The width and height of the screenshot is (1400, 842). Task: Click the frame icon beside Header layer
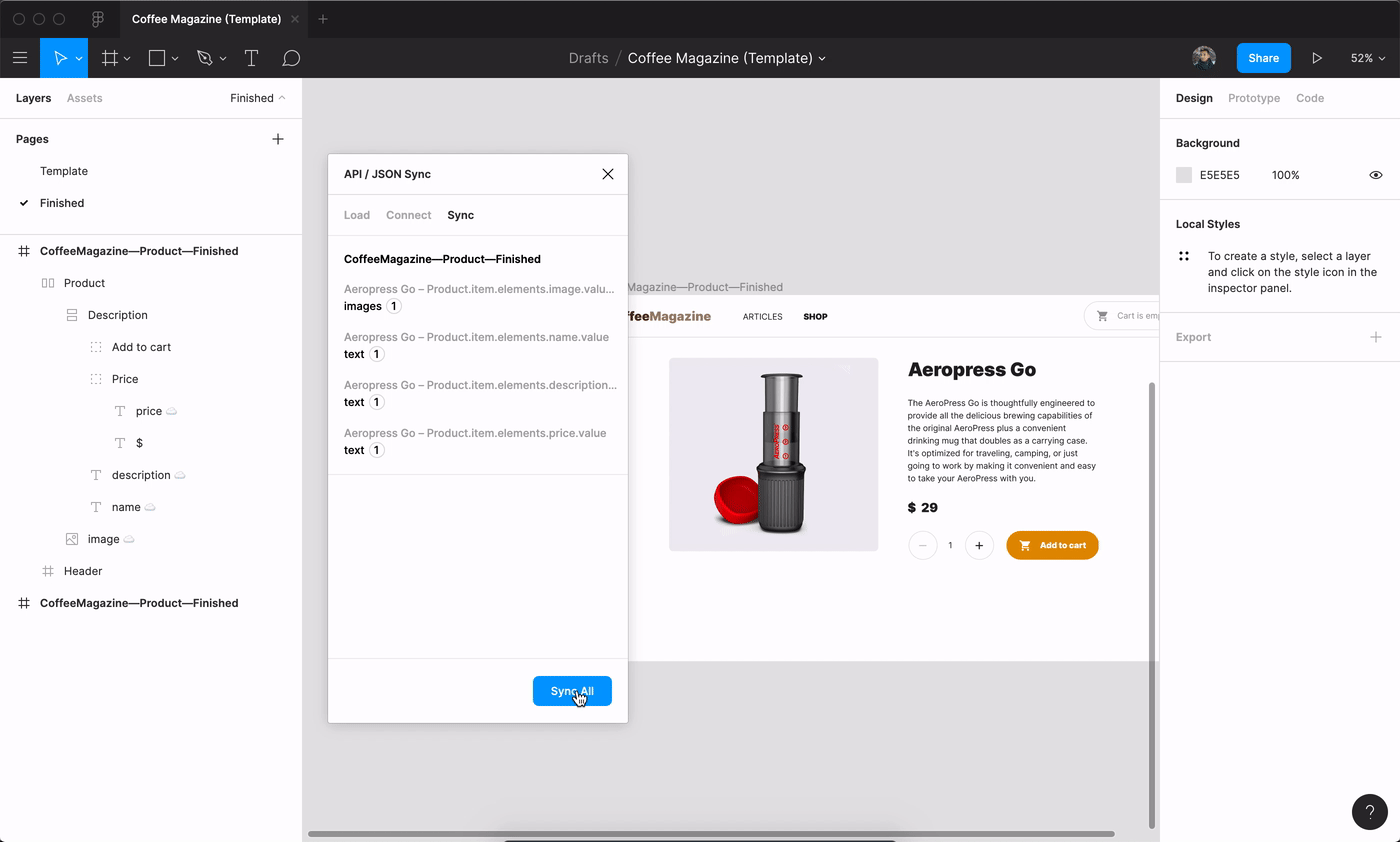tap(48, 571)
